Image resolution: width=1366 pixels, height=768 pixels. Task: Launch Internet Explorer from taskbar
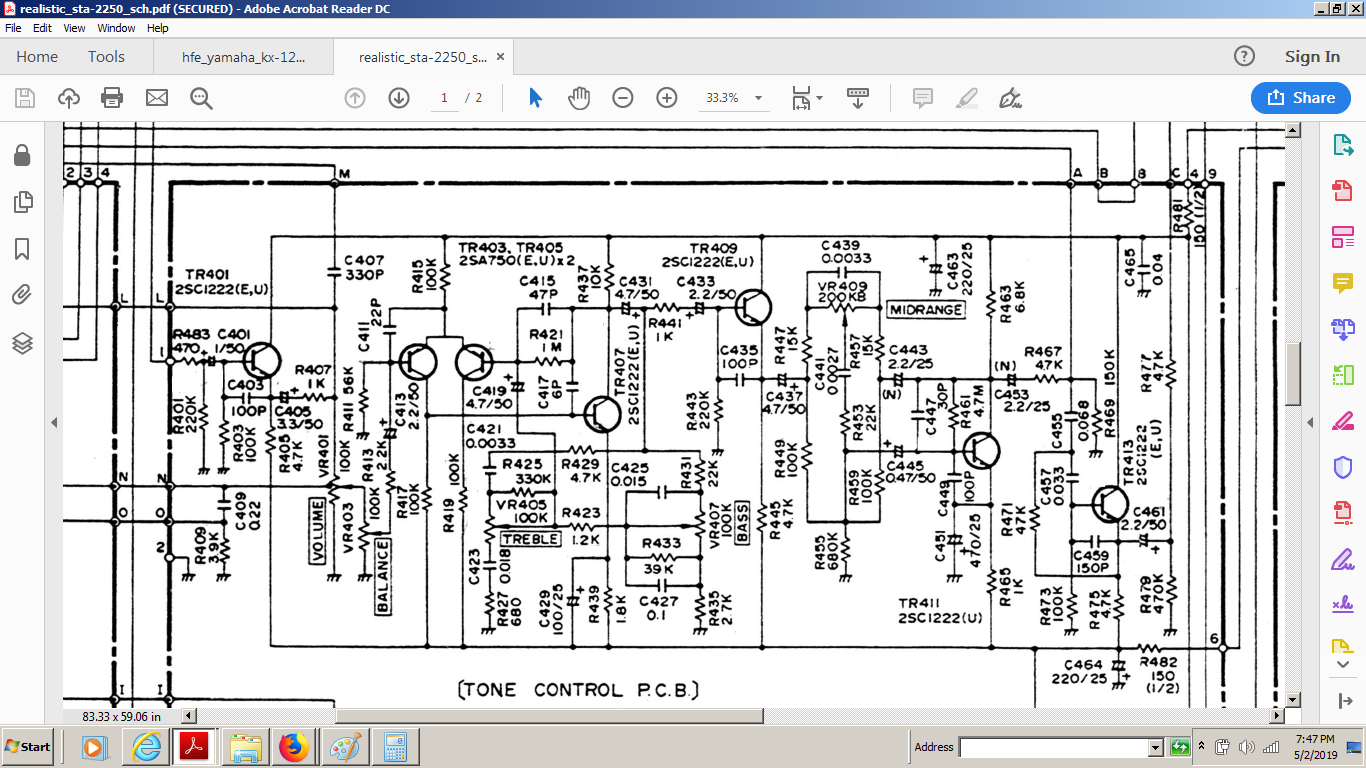point(146,747)
